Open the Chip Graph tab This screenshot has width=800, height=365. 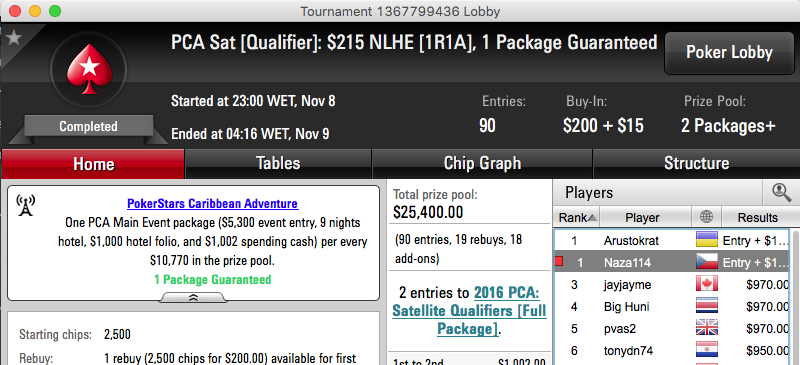pyautogui.click(x=482, y=163)
